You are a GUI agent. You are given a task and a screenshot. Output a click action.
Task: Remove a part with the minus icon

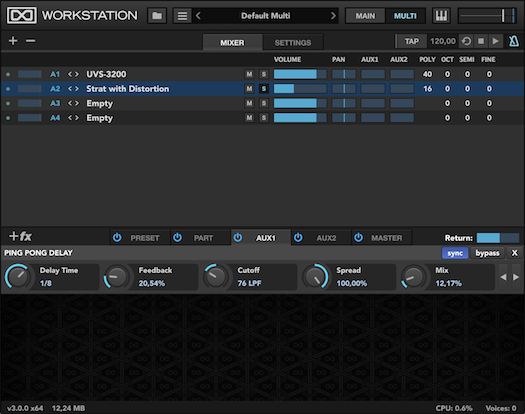point(30,41)
